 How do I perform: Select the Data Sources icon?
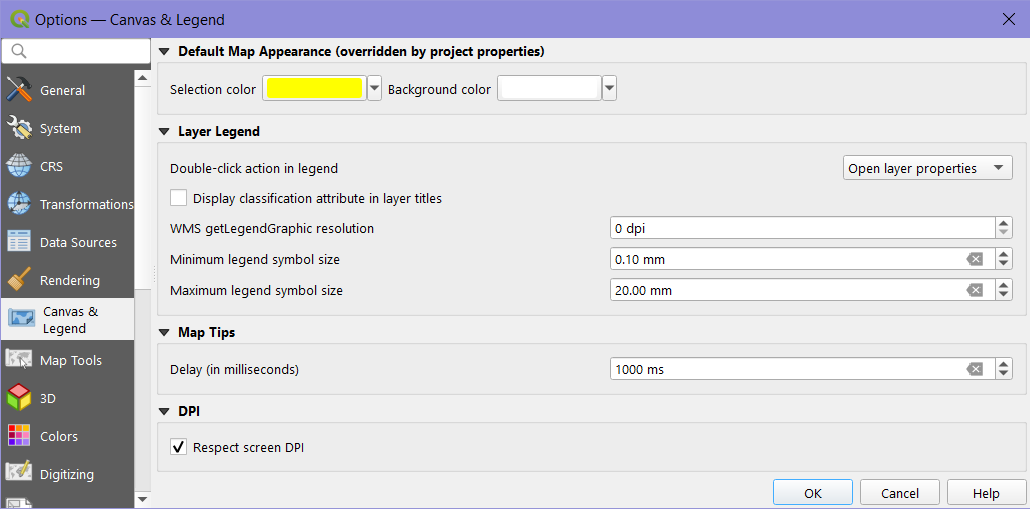tap(19, 242)
